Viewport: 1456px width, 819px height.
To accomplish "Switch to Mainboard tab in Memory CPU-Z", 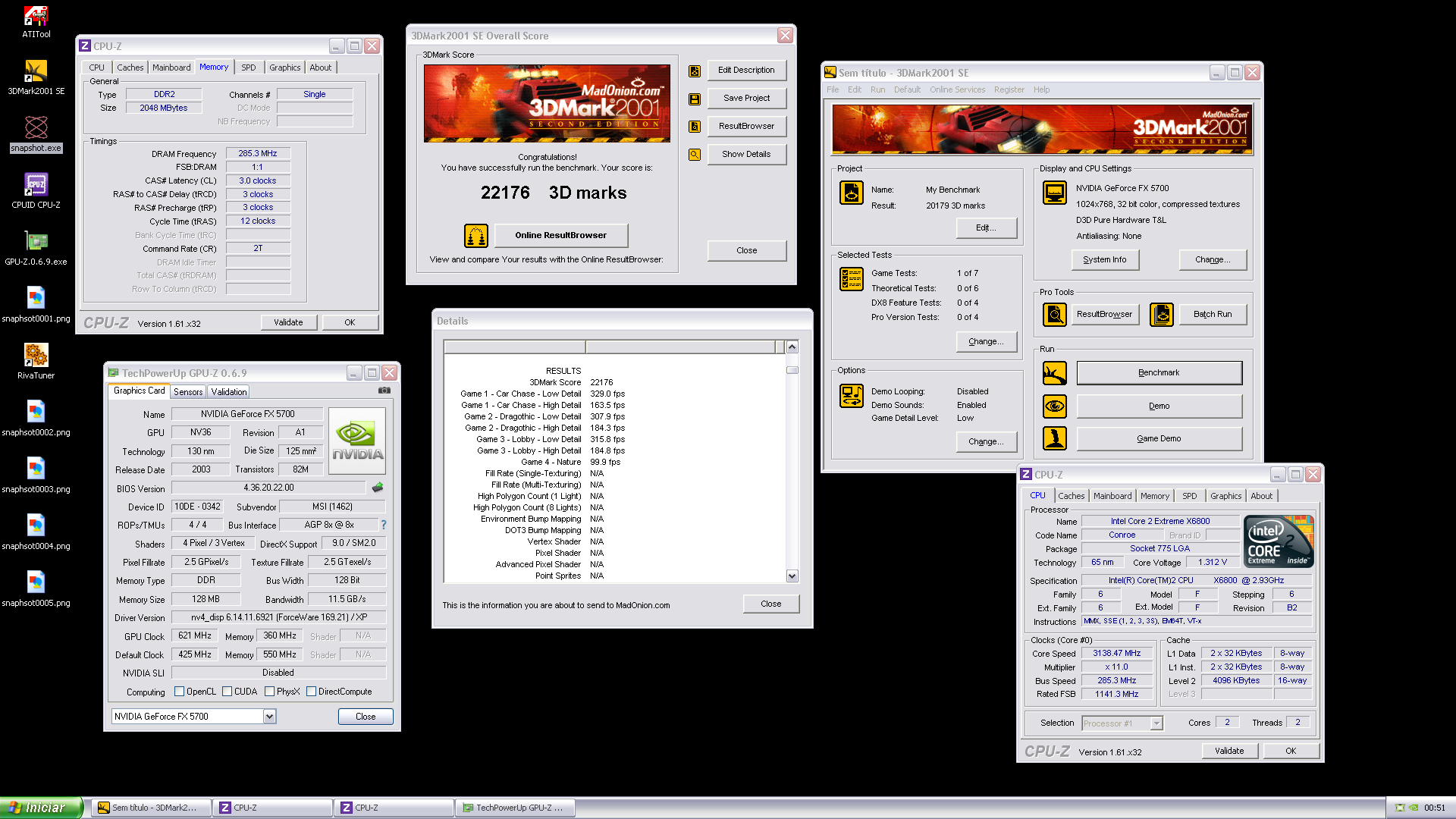I will tap(171, 67).
